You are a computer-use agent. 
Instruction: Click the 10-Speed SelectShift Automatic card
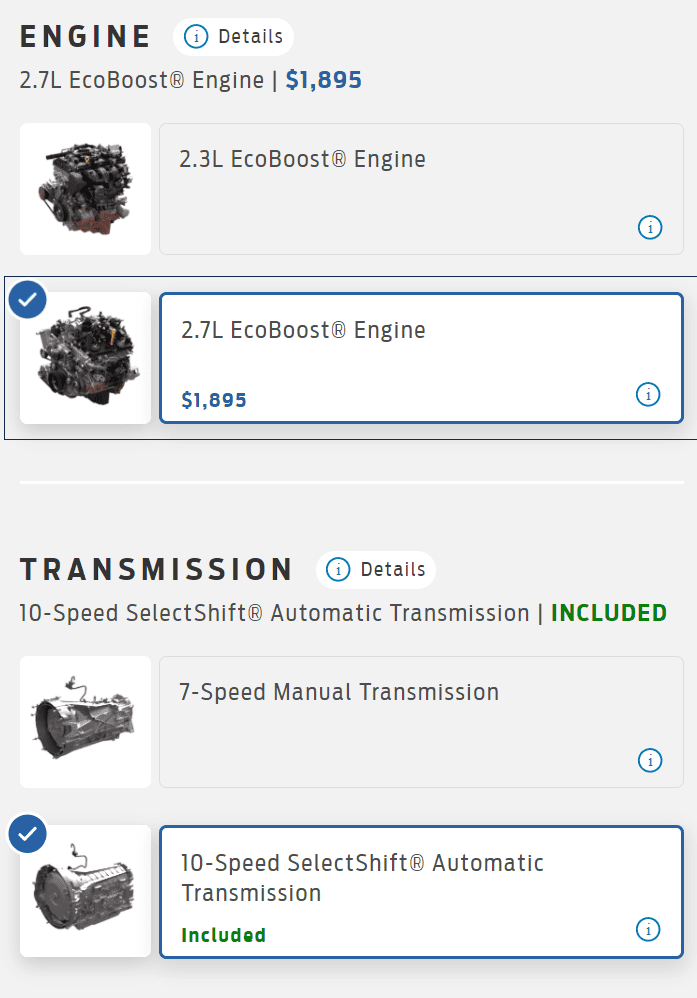[421, 892]
